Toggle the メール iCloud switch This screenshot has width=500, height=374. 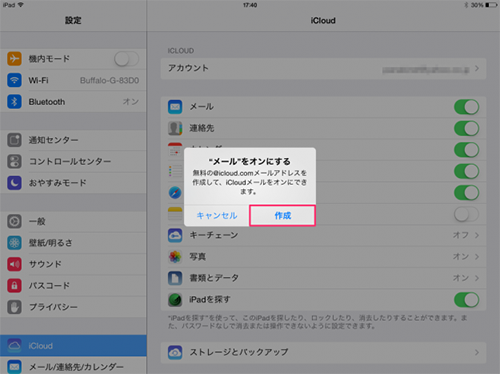[x=467, y=107]
